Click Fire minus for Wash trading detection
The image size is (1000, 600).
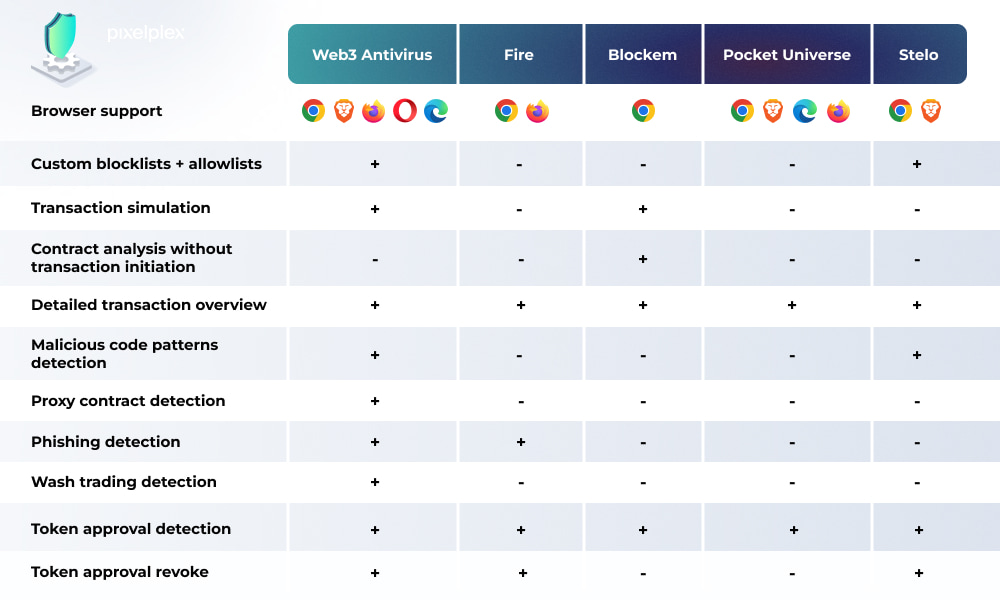click(521, 483)
